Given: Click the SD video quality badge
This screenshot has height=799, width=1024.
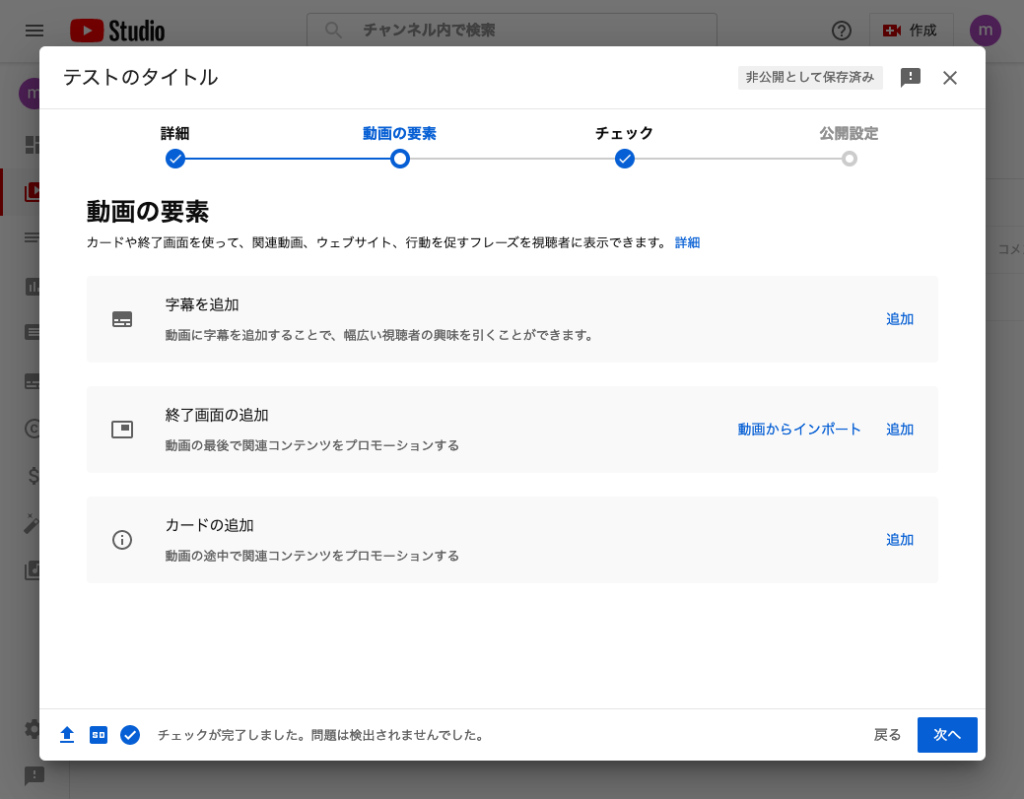Looking at the screenshot, I should pyautogui.click(x=98, y=734).
